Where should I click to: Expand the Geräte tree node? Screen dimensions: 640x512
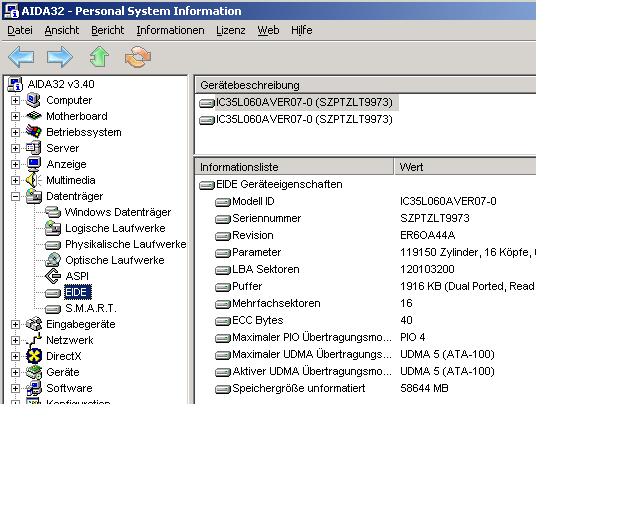tap(15, 372)
